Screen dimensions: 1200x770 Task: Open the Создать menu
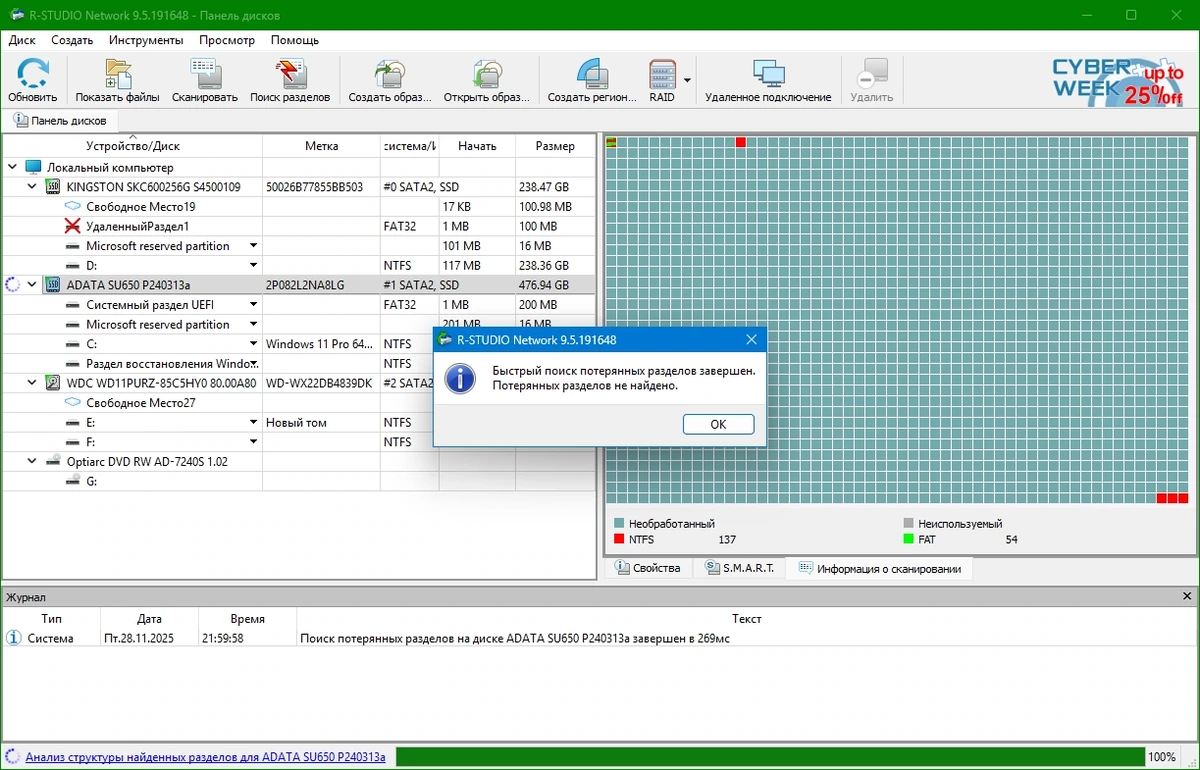point(72,40)
